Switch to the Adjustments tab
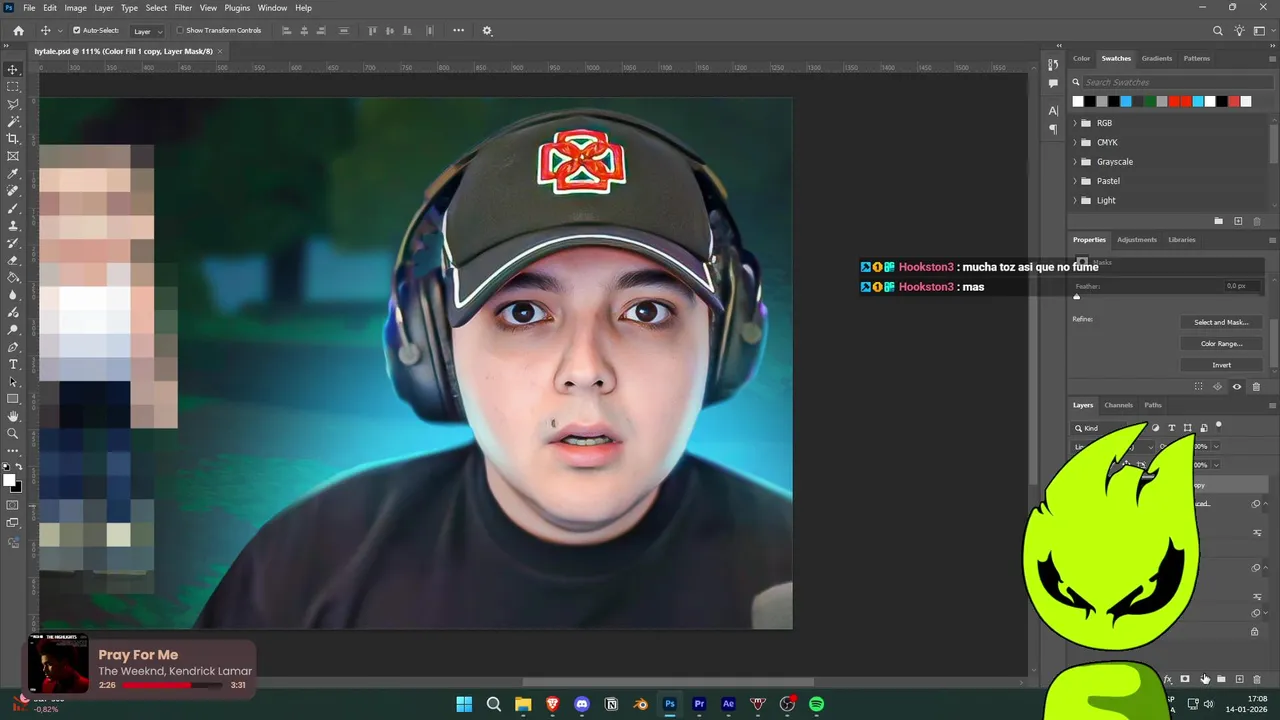 (1137, 240)
